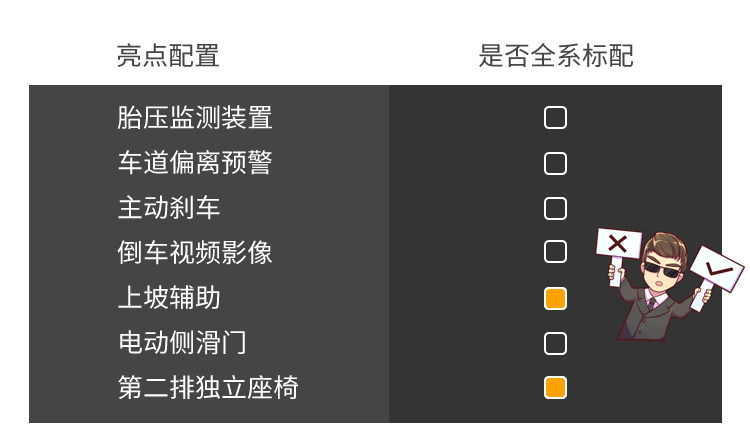
Task: Select the 第二排独立座椅 row text
Action: click(207, 387)
